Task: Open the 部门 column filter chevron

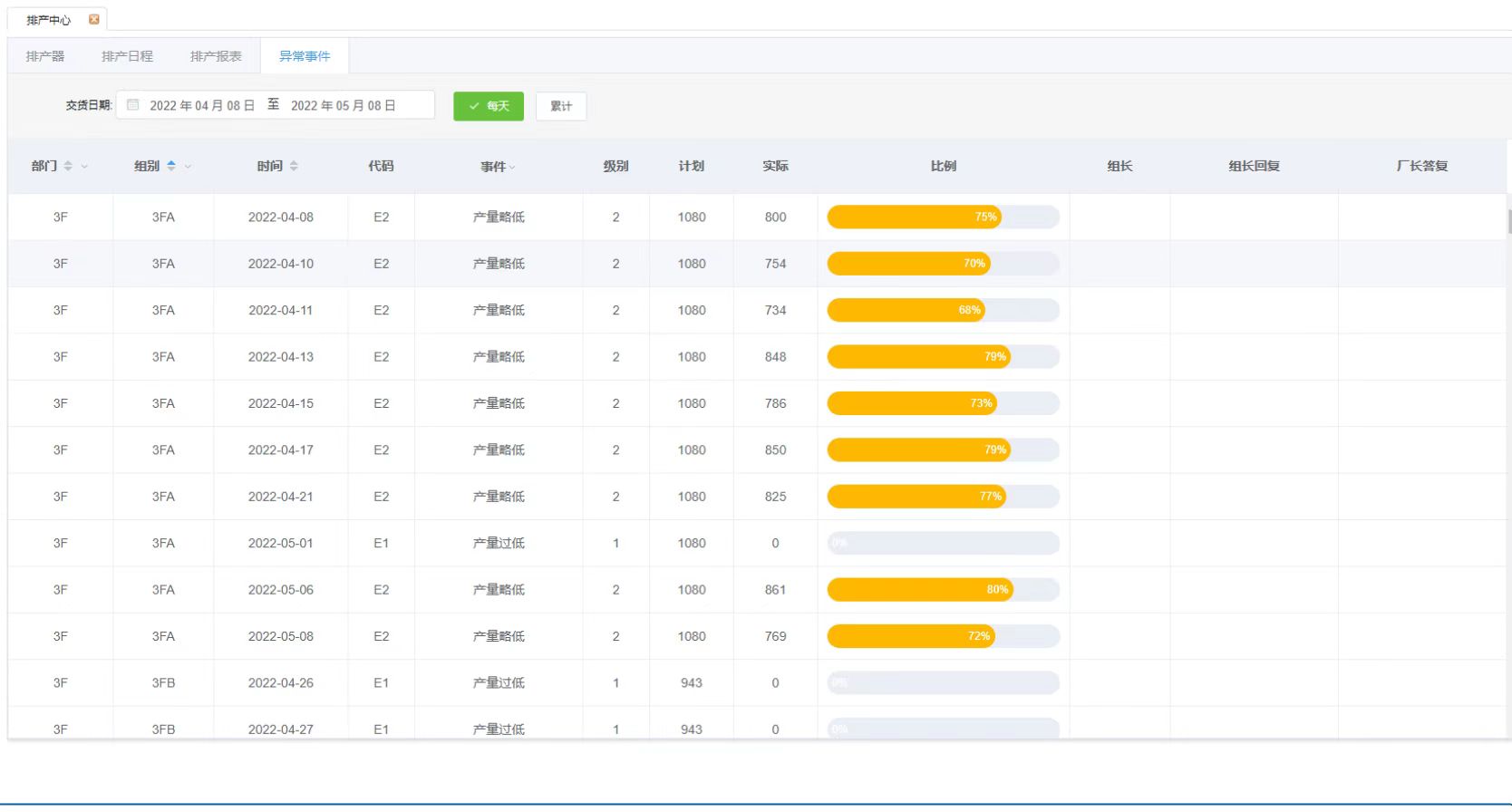Action: pyautogui.click(x=85, y=167)
